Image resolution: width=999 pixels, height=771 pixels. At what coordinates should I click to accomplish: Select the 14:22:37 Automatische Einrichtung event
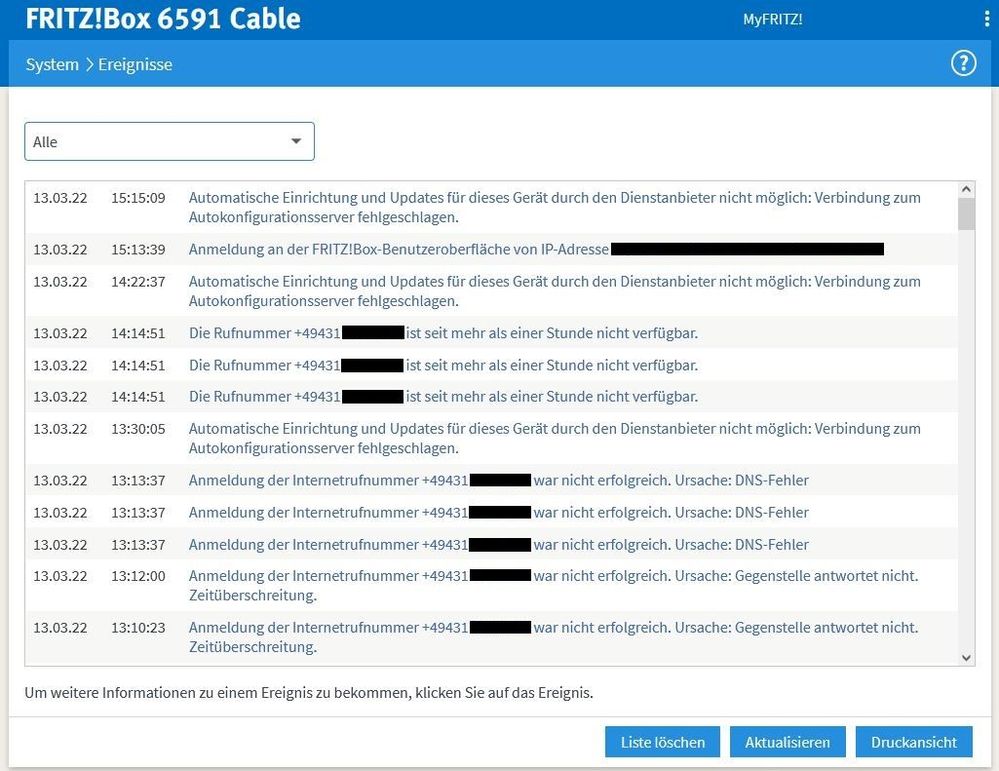tap(491, 291)
